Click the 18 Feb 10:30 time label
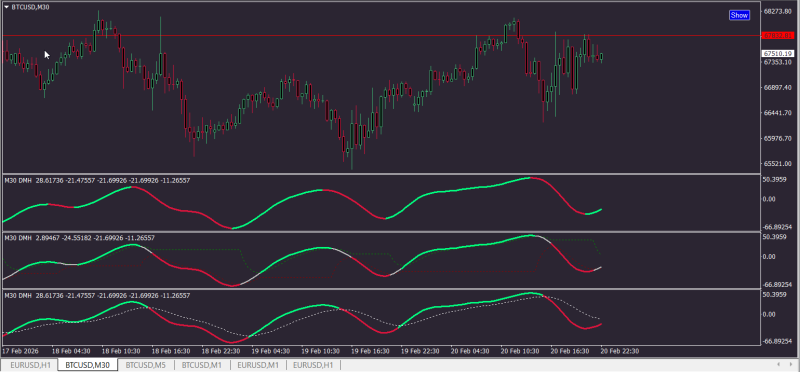 [121, 352]
